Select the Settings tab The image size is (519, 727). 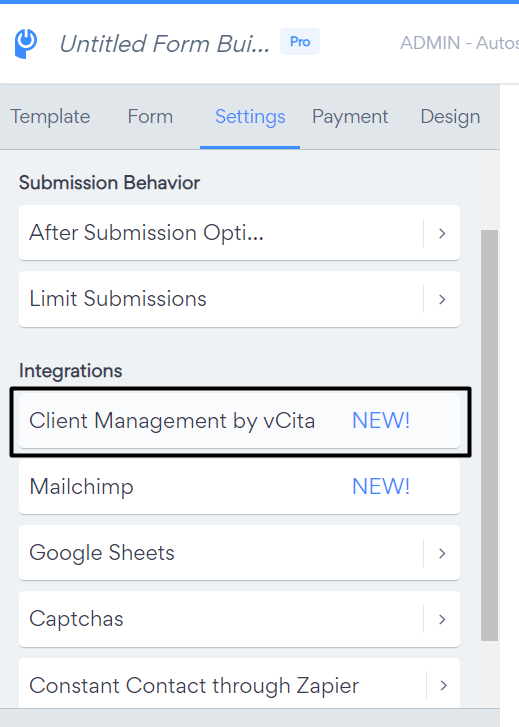[x=250, y=116]
